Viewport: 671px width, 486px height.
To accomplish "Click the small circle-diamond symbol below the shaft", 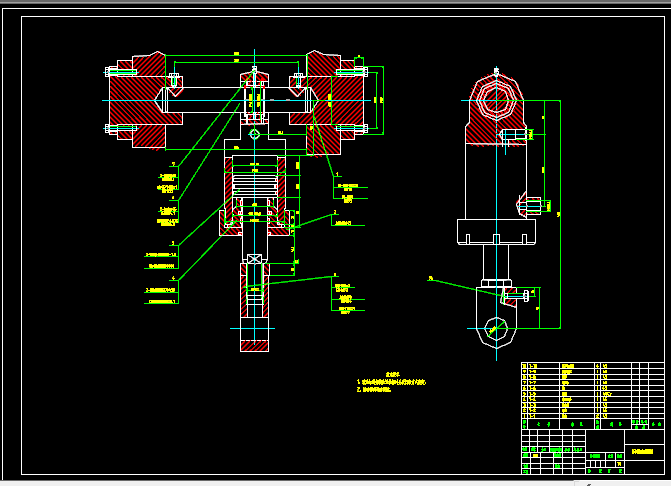I will coord(254,134).
